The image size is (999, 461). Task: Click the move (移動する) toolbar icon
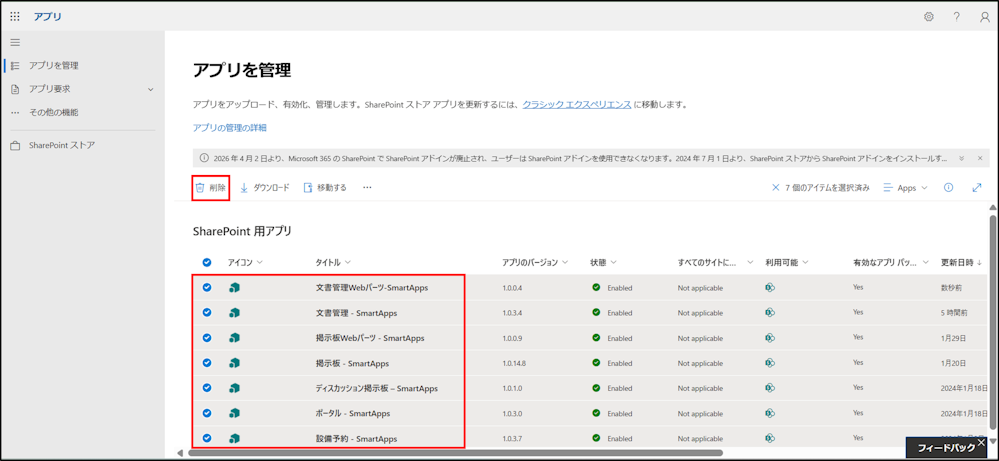tap(308, 188)
